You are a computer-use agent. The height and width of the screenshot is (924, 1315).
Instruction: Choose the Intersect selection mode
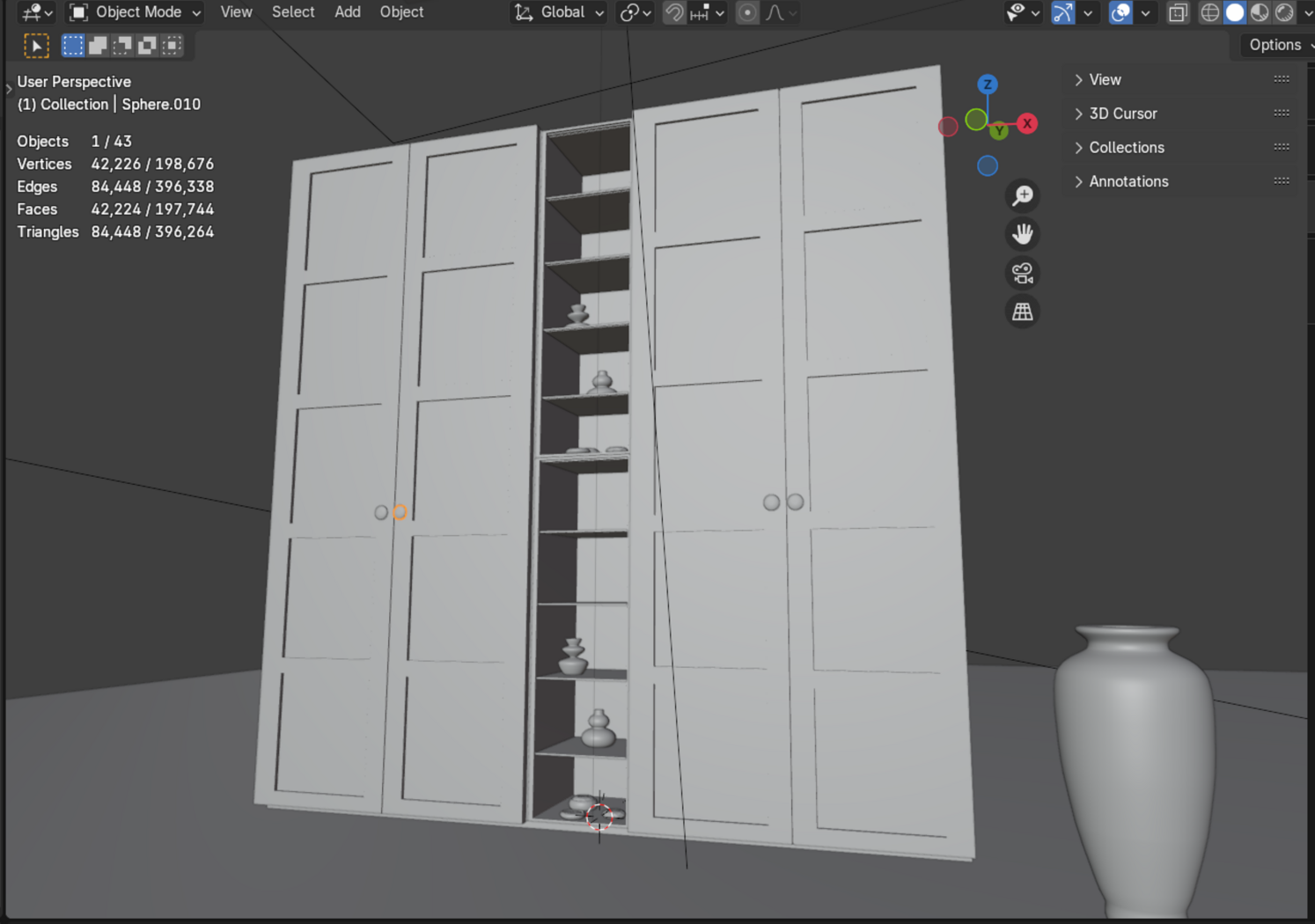[172, 46]
